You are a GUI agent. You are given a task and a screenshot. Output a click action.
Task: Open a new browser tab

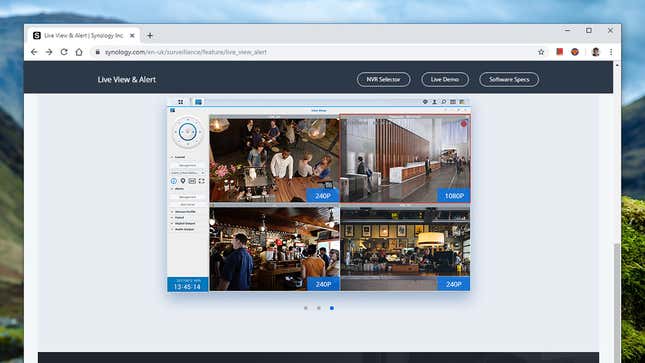(x=150, y=36)
